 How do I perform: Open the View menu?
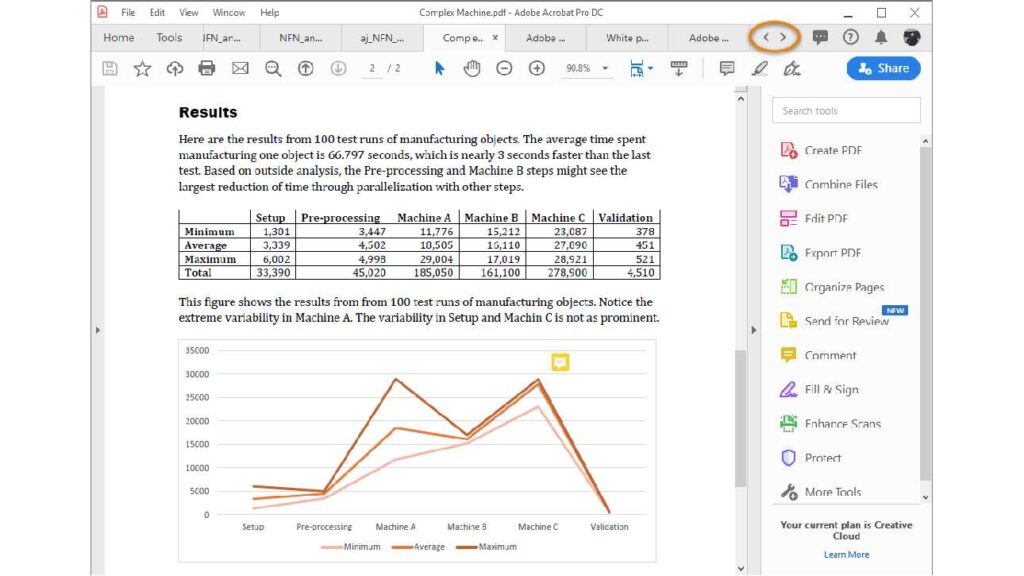188,12
